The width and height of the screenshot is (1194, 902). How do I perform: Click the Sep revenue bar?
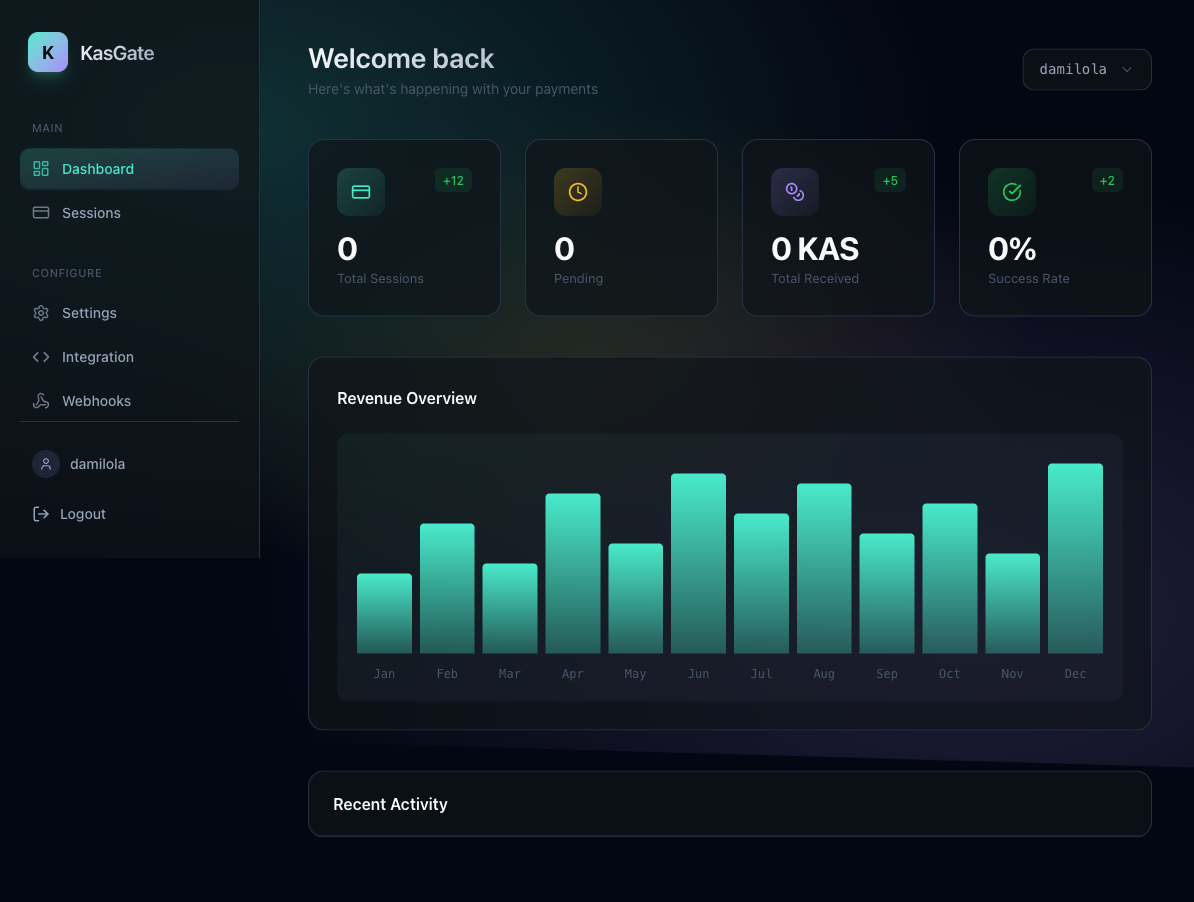click(887, 593)
